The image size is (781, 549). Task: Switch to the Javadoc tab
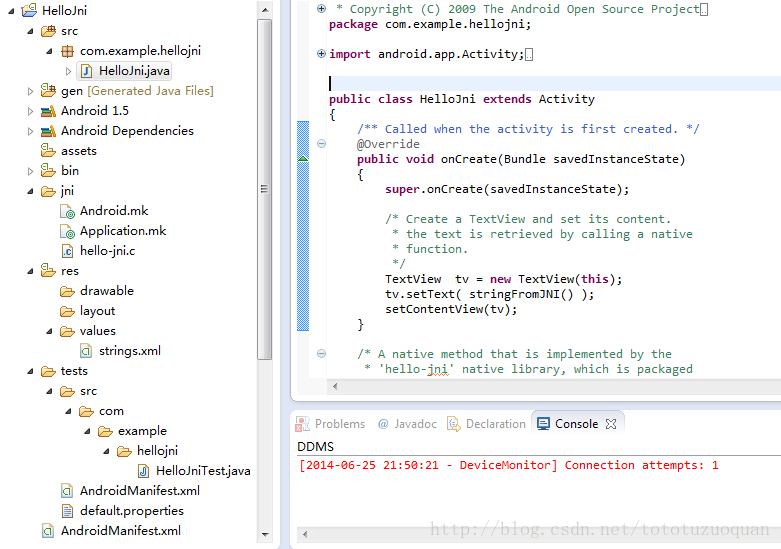tap(407, 424)
